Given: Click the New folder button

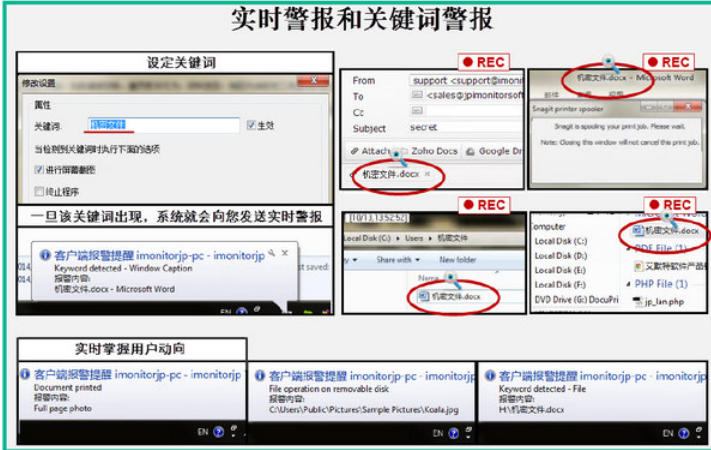Looking at the screenshot, I should 458,260.
